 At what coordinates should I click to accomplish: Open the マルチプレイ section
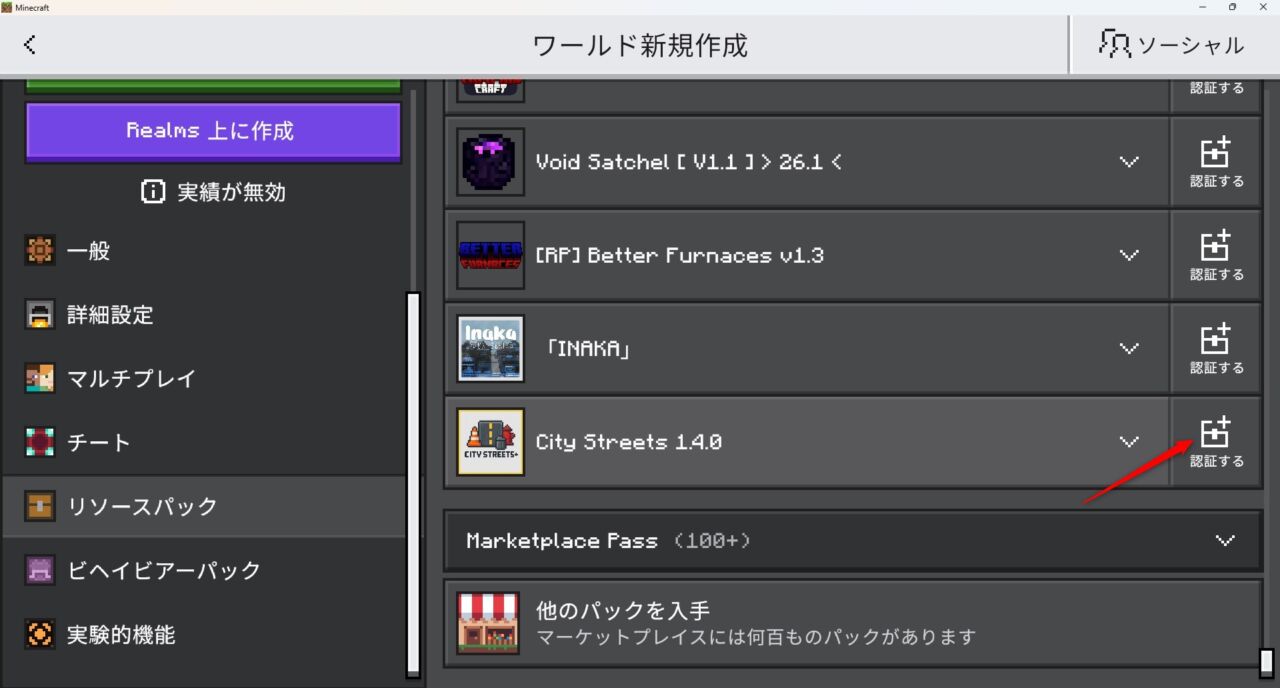[204, 379]
